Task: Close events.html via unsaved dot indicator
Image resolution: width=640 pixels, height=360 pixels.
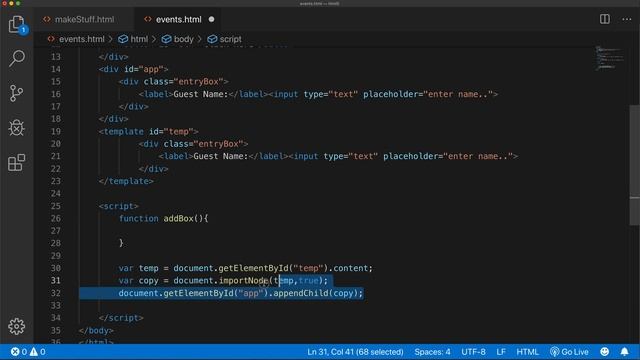Action: pyautogui.click(x=211, y=19)
